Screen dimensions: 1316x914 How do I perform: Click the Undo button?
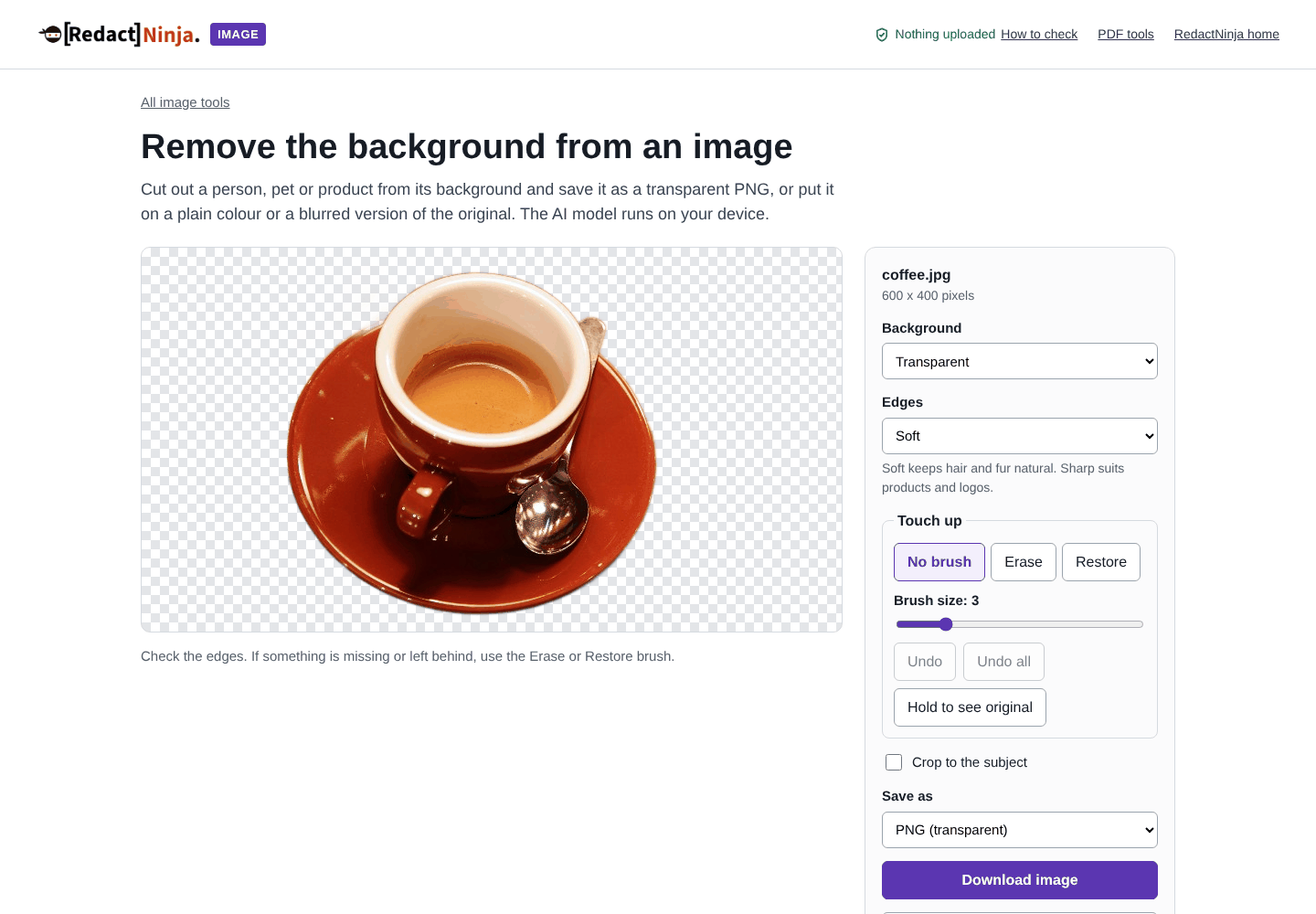925,662
